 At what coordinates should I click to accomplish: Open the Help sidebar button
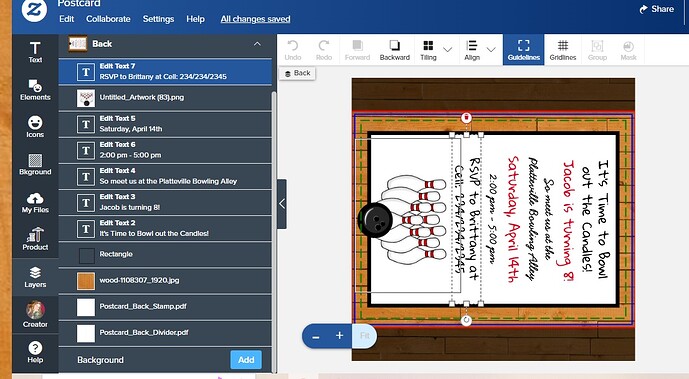tap(35, 352)
